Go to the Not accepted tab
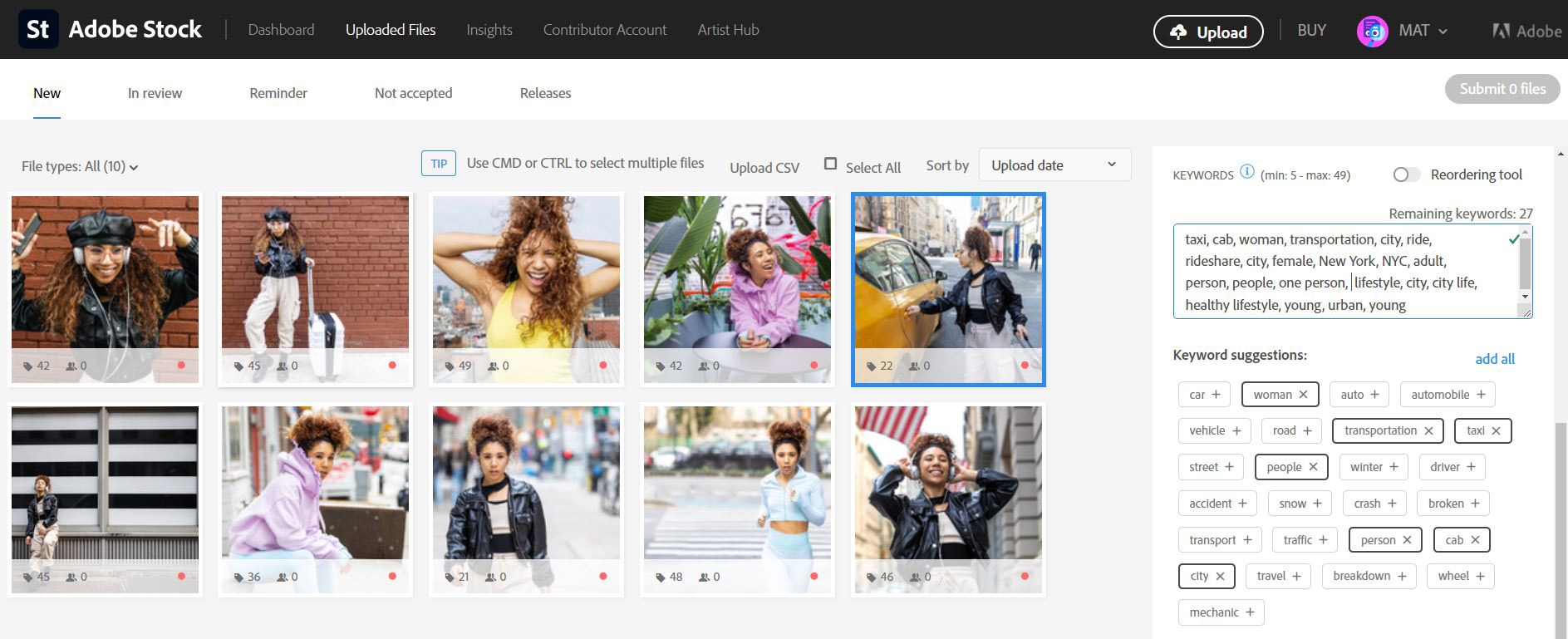Image resolution: width=1568 pixels, height=639 pixels. pos(413,93)
